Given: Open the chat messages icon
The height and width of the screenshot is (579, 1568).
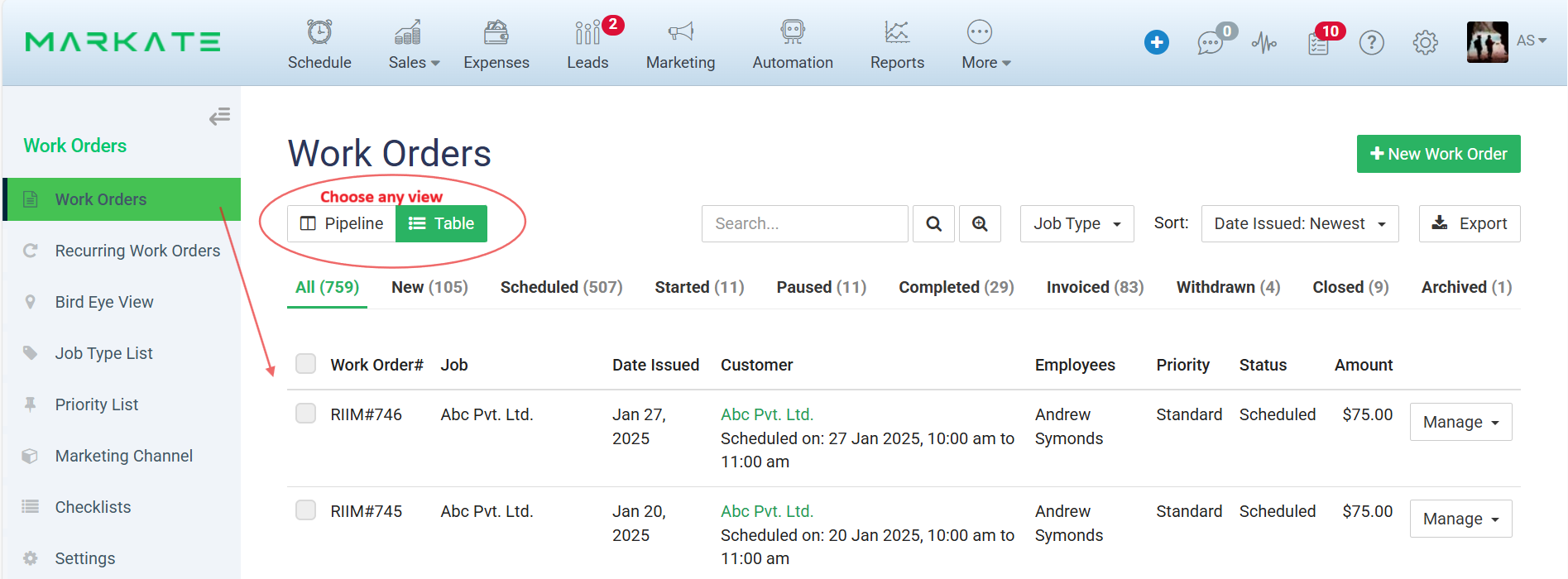Looking at the screenshot, I should point(1211,42).
